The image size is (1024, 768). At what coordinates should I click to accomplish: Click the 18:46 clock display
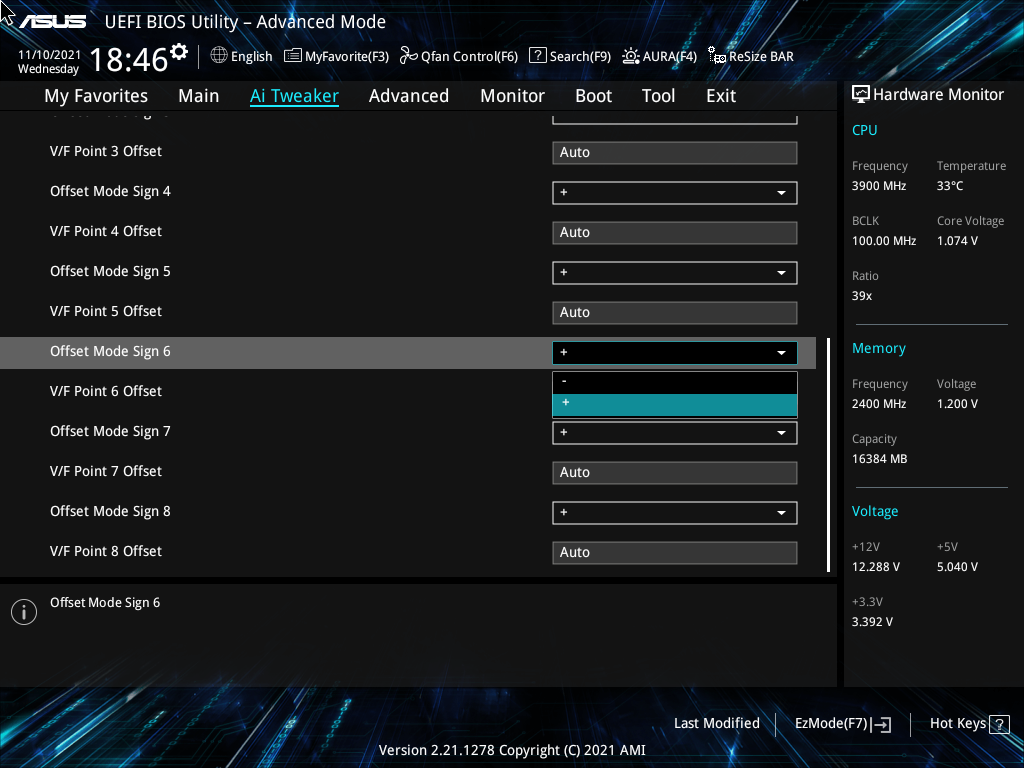click(x=129, y=60)
